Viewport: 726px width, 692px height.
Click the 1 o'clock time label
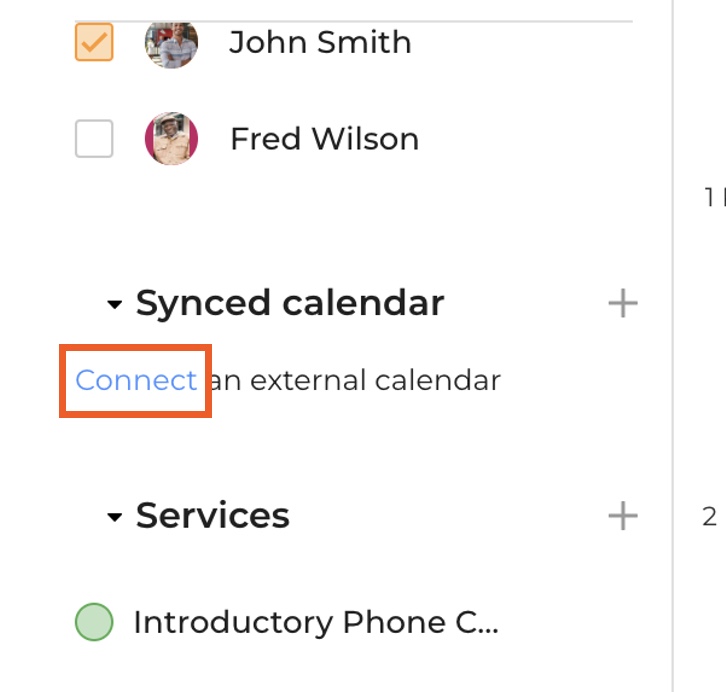coord(712,198)
